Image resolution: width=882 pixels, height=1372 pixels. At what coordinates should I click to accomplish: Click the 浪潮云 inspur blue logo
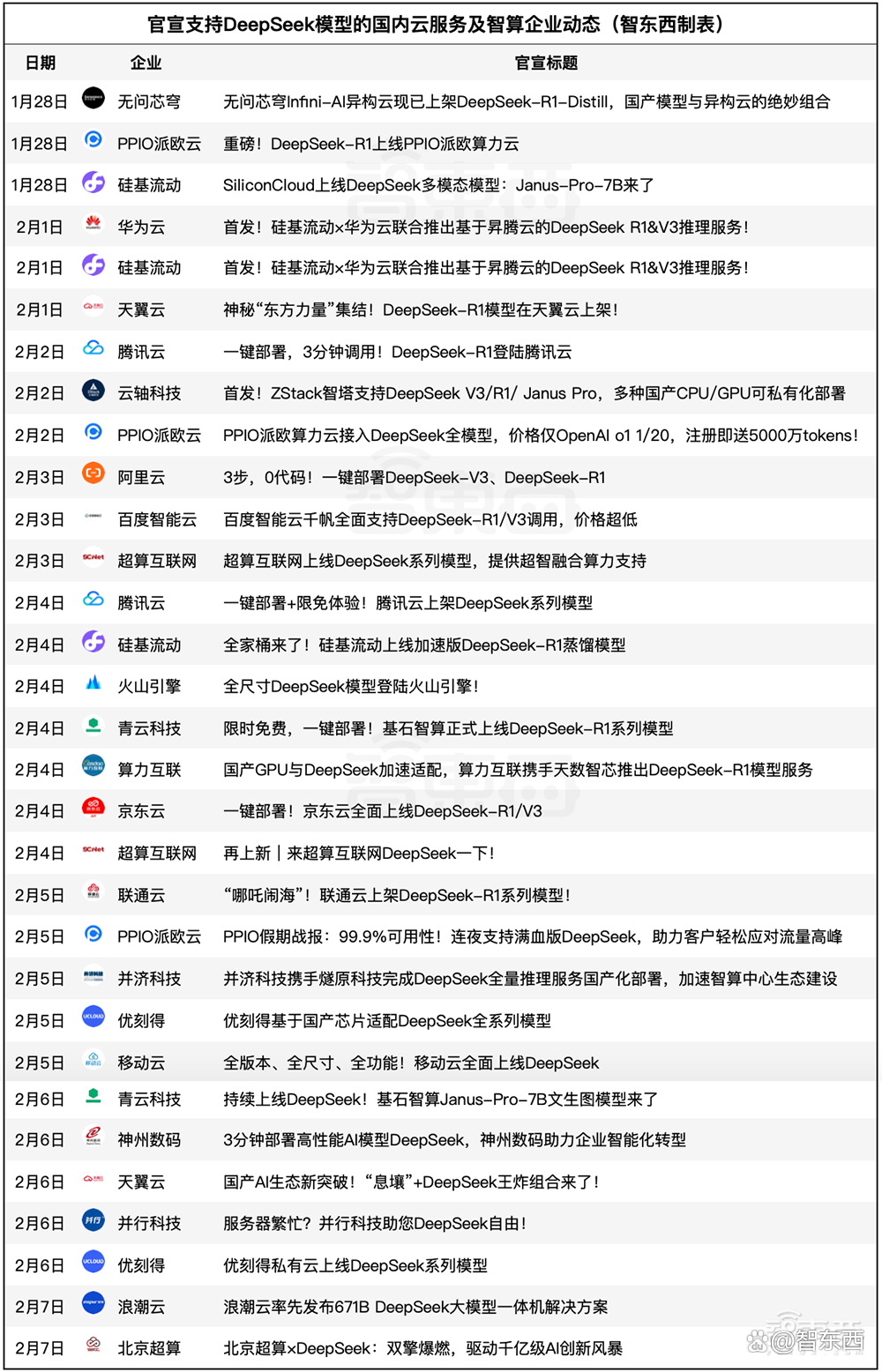coord(93,1303)
